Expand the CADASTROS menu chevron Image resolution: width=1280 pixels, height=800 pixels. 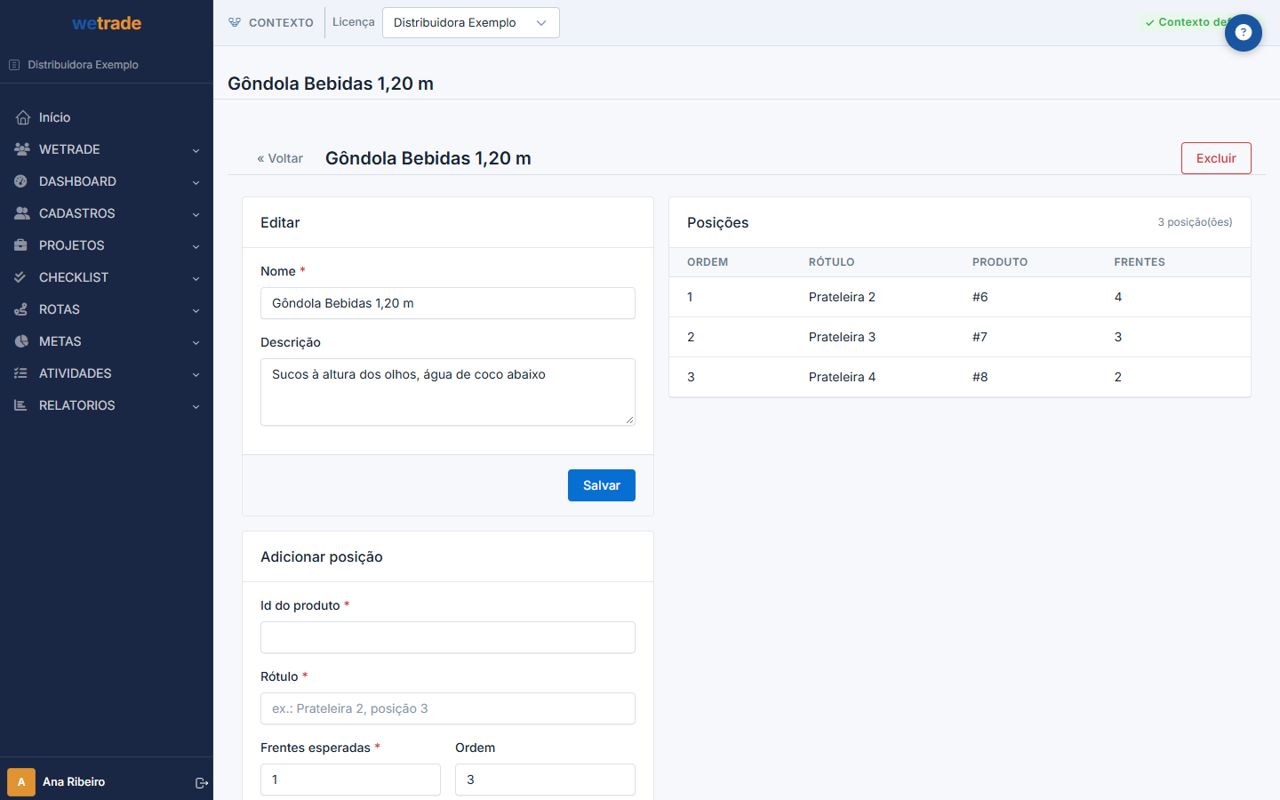pyautogui.click(x=196, y=215)
